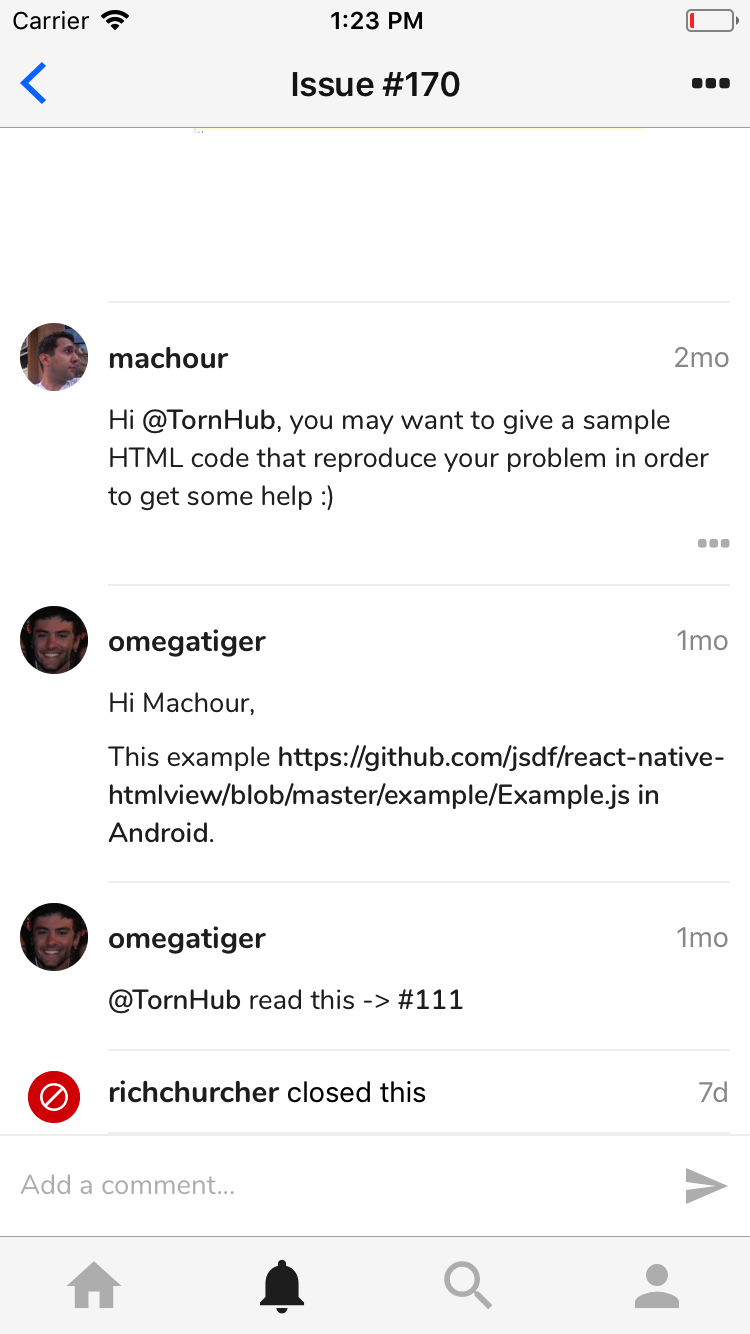
Task: Open more options on machour's comment
Action: [713, 544]
